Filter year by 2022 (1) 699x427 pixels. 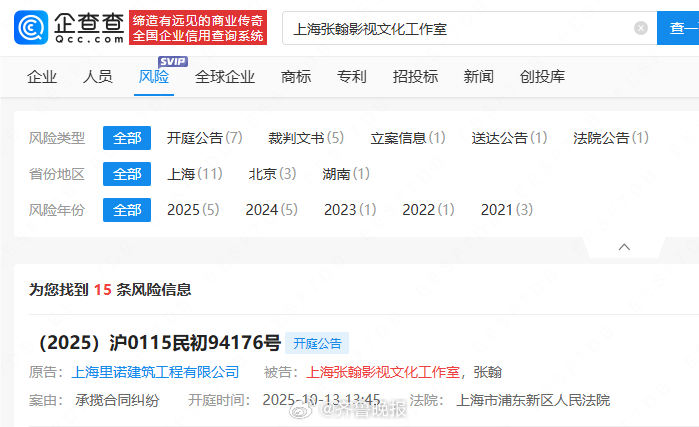click(428, 210)
